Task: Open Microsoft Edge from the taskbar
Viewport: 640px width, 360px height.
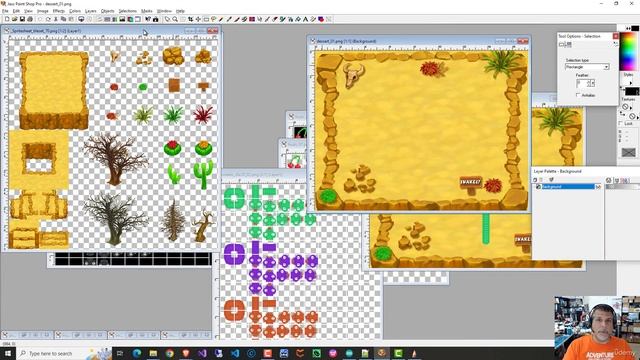Action: coord(137,353)
